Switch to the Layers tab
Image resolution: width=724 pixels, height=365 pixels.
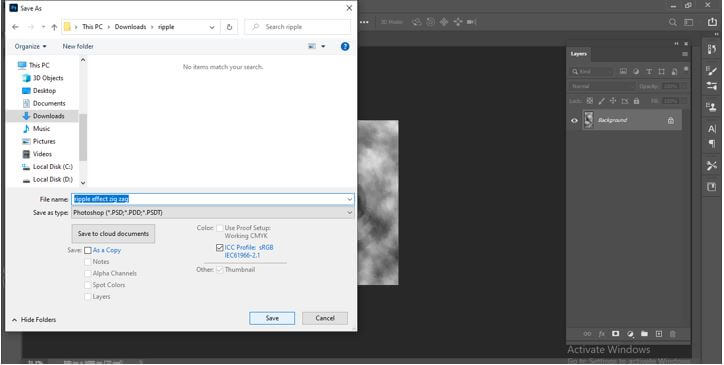[x=579, y=54]
